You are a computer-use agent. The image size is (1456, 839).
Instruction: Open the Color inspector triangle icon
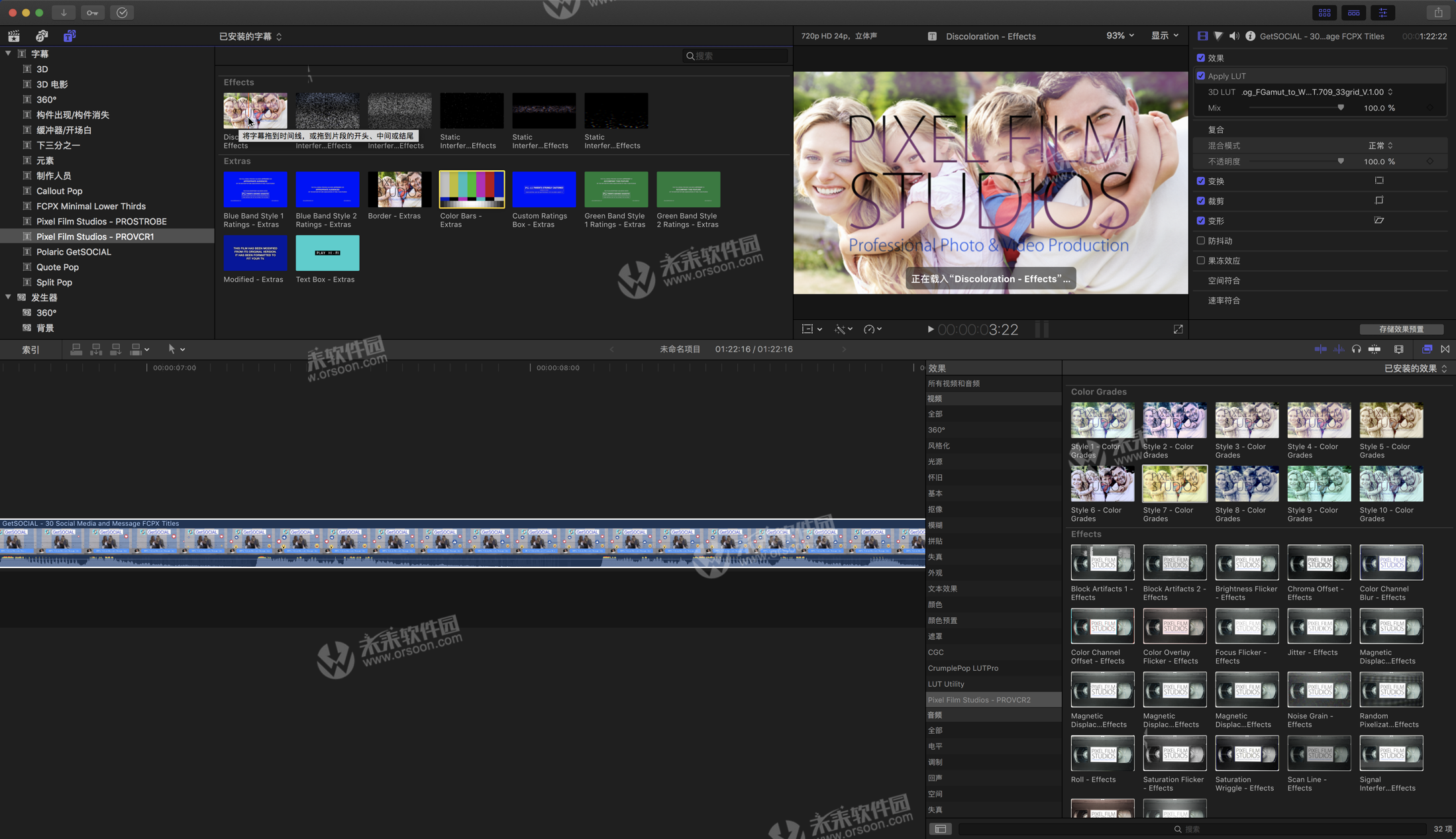(1218, 36)
